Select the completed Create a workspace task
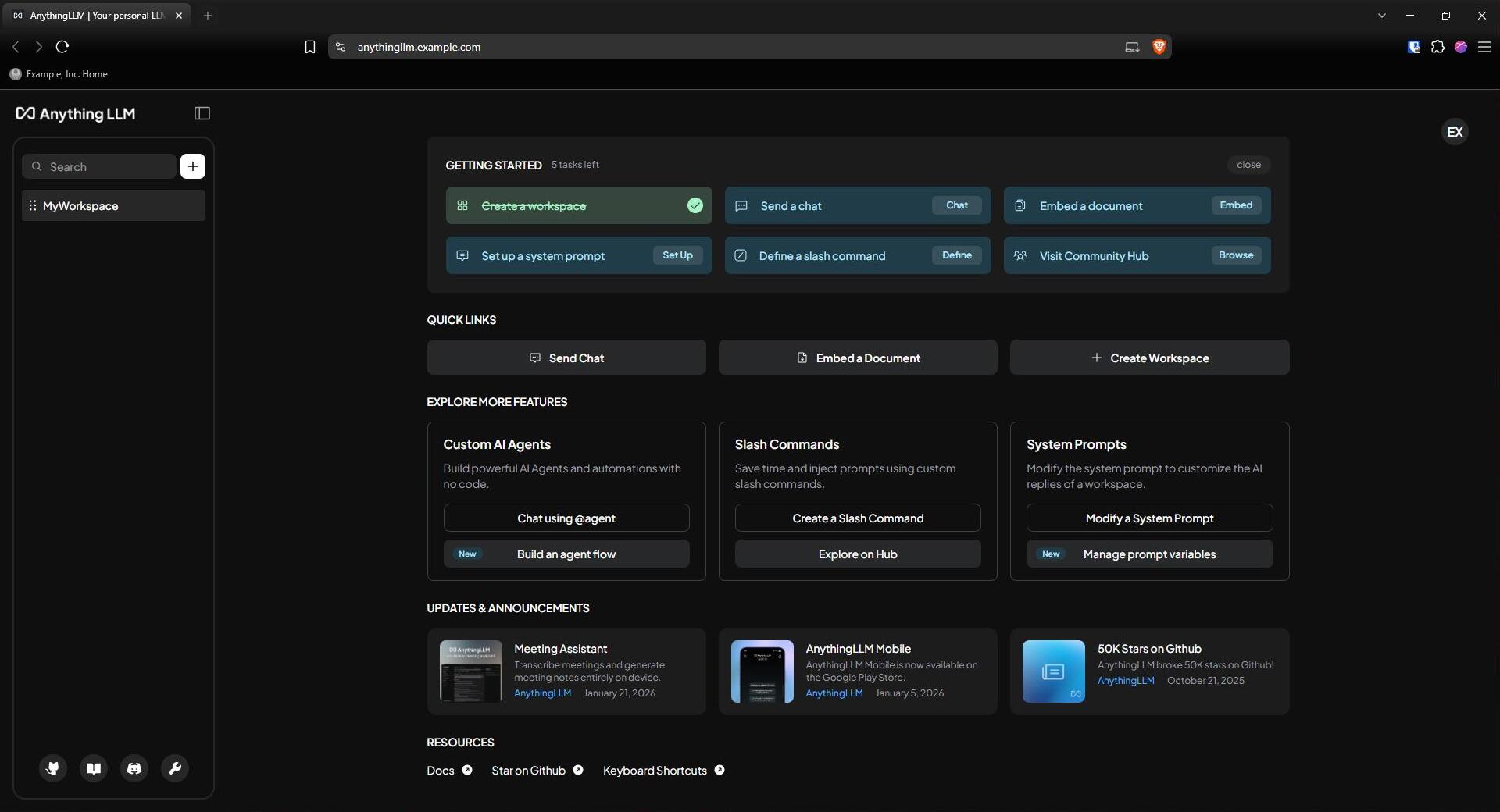Screen dimensions: 1500x812 point(579,205)
